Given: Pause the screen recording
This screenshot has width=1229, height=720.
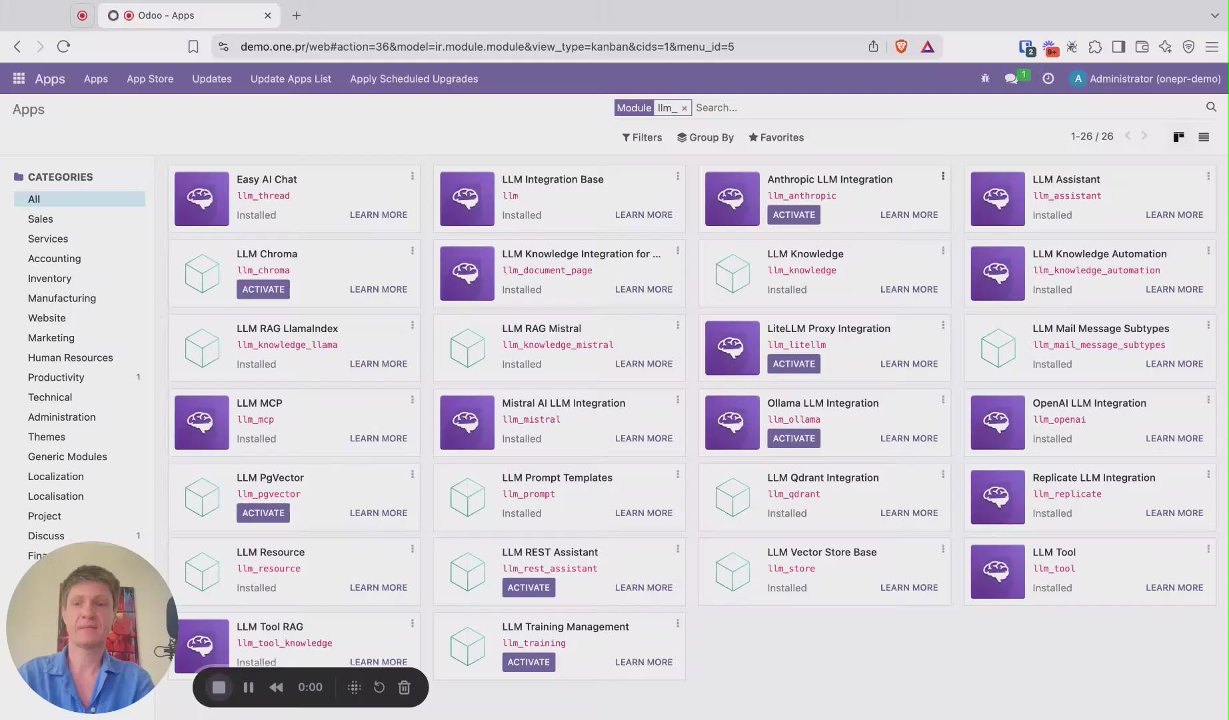Looking at the screenshot, I should tap(248, 687).
